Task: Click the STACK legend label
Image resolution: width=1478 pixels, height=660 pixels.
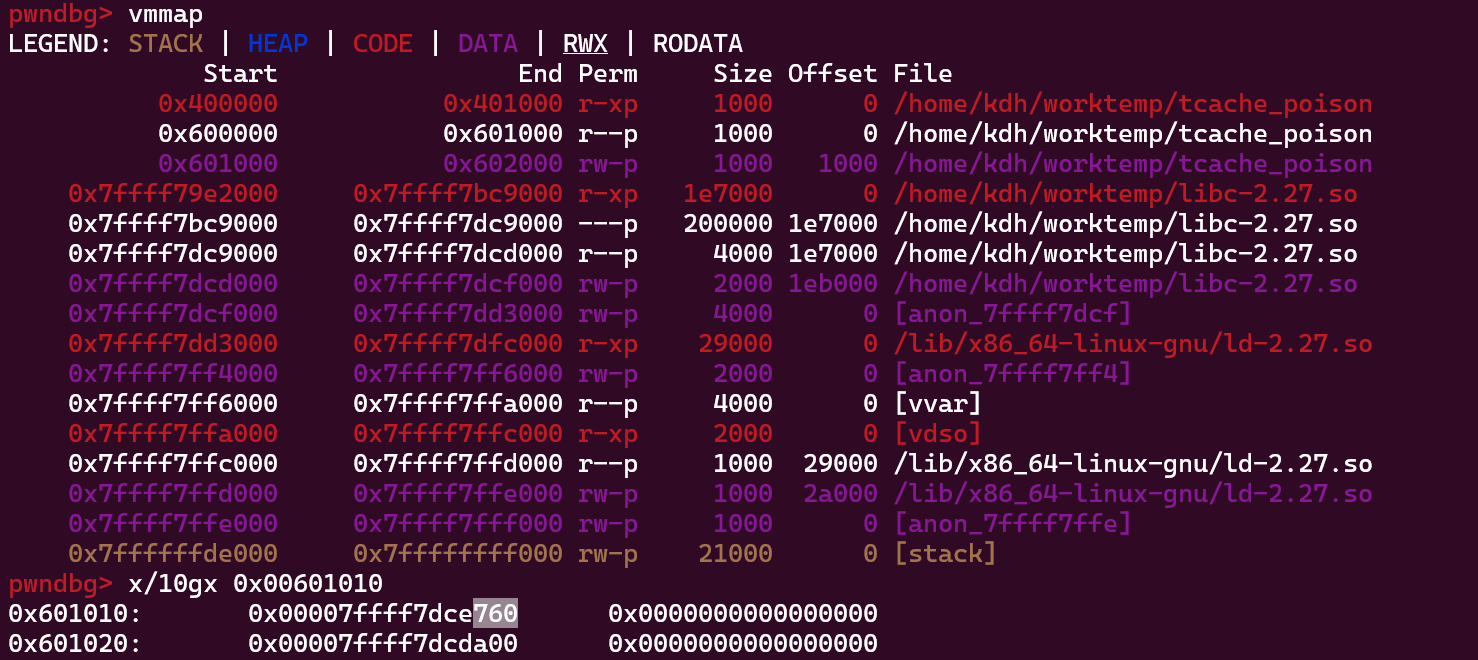Action: [x=165, y=44]
